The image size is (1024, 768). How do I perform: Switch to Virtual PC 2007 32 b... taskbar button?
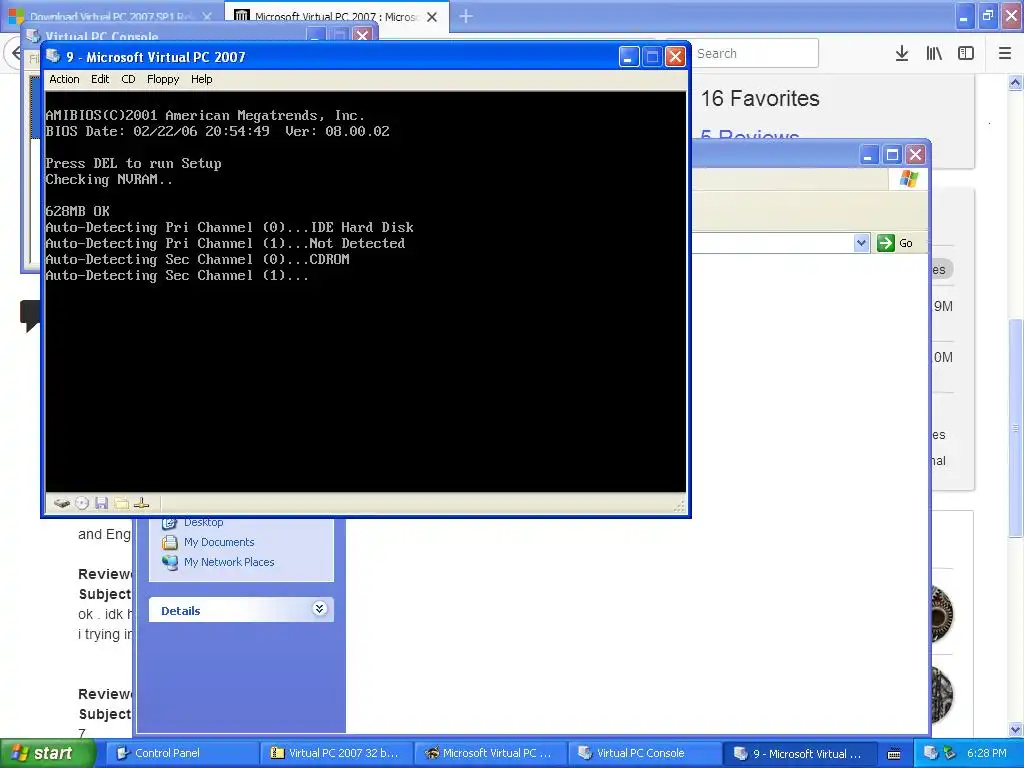click(x=336, y=753)
